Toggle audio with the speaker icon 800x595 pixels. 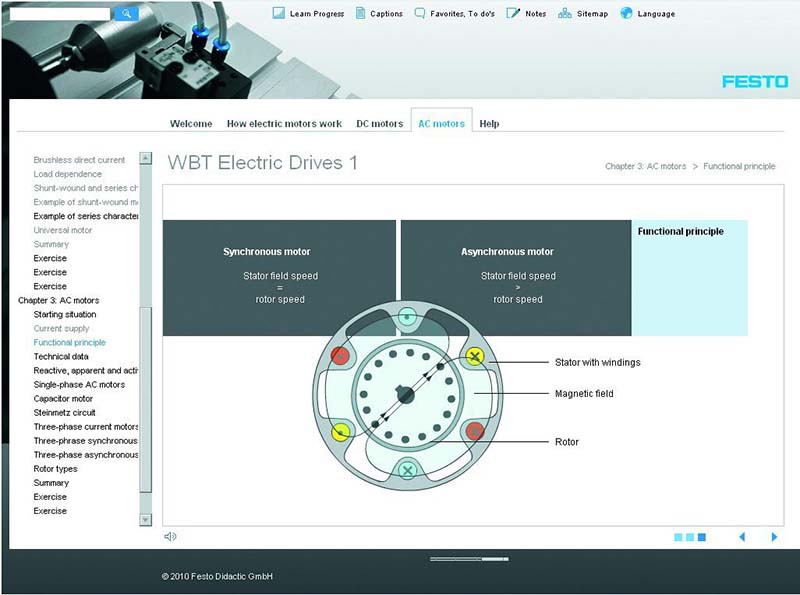tap(170, 536)
